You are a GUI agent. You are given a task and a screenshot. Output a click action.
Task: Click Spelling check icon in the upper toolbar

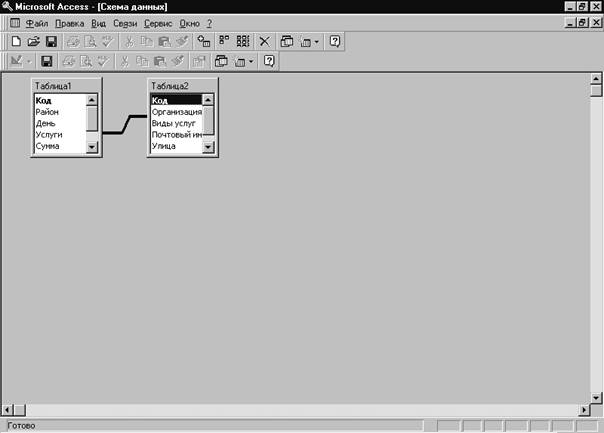click(107, 41)
